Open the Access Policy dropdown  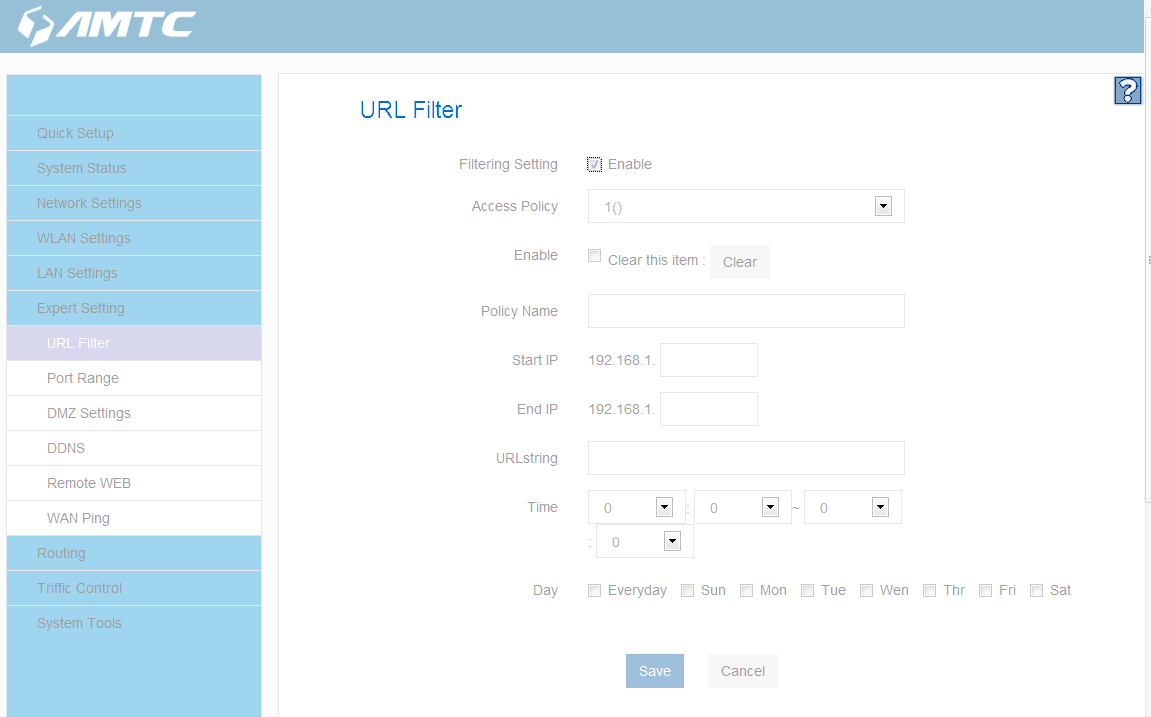[x=746, y=206]
